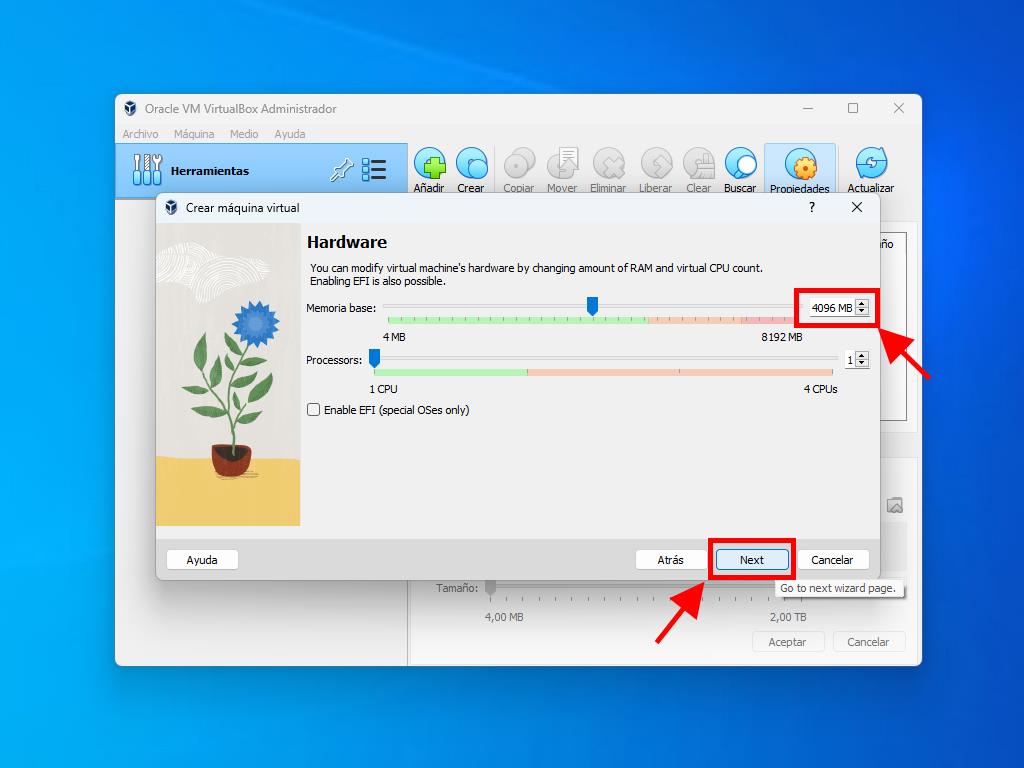Click the Actualizar refresh icon
The image size is (1024, 768).
point(871,165)
